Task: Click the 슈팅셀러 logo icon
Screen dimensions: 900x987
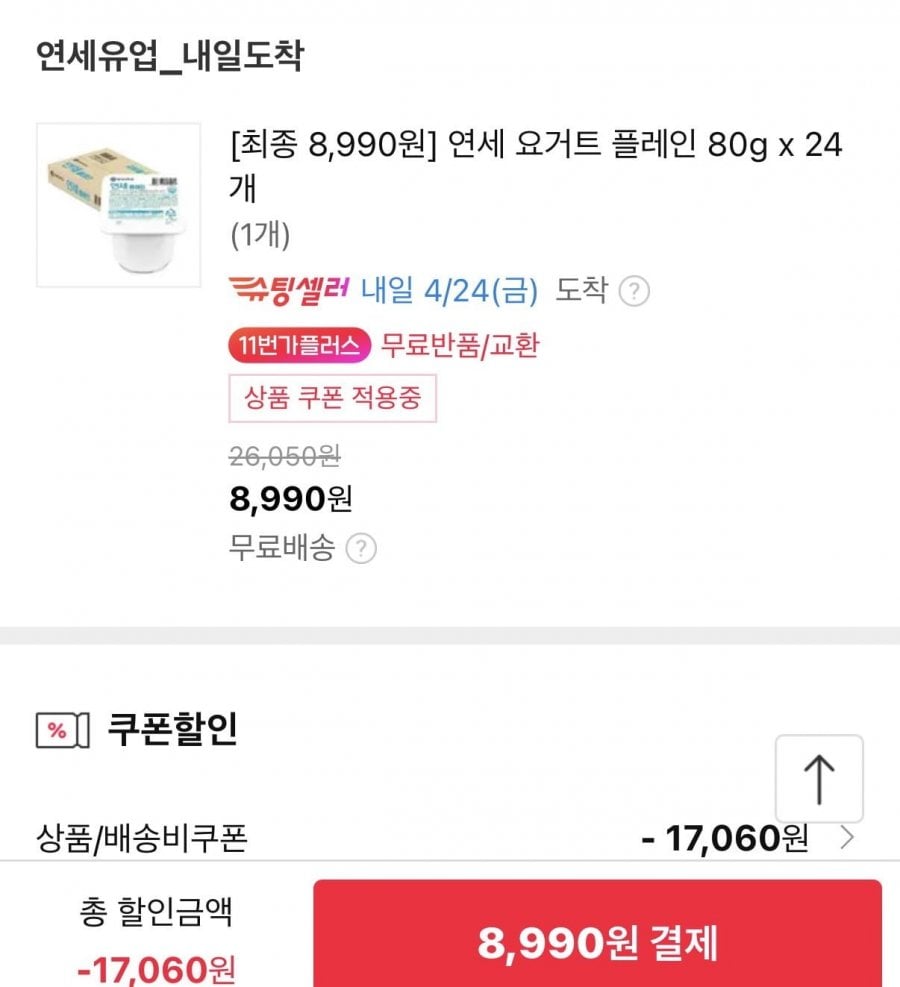Action: 289,290
